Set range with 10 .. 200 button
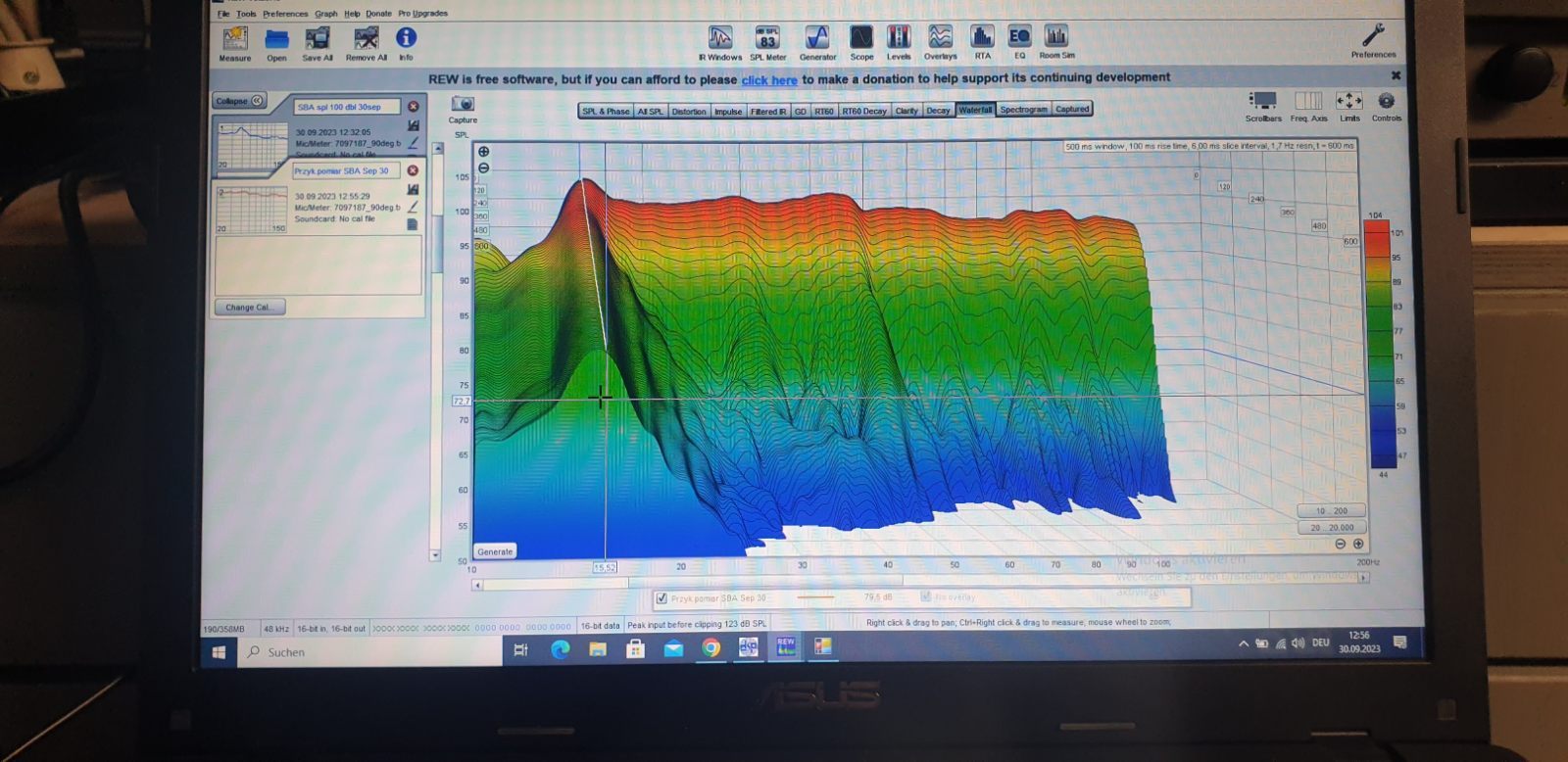Screen dimensions: 1568x762 (x=1331, y=510)
